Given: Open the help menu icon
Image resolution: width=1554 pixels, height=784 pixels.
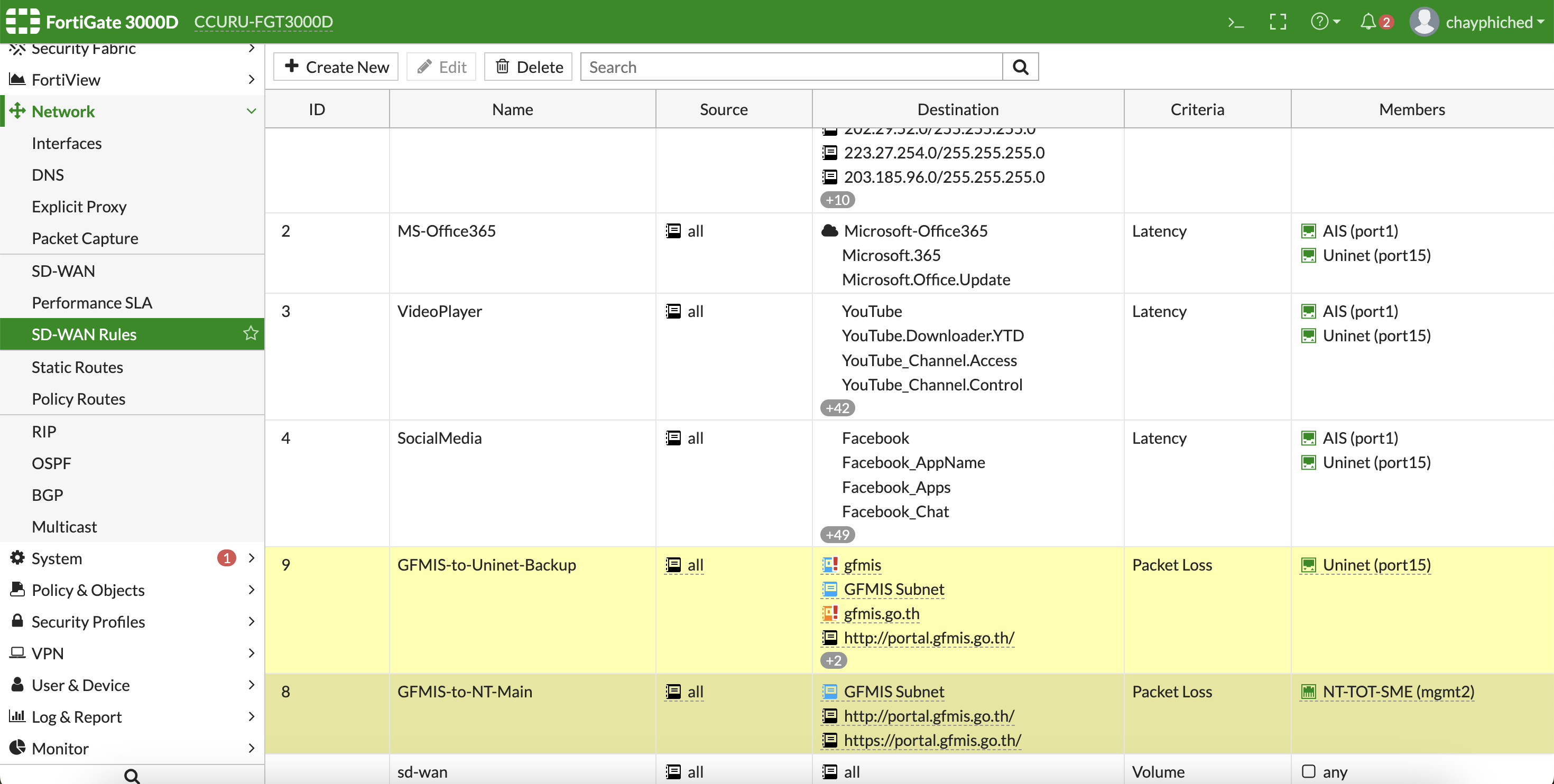Looking at the screenshot, I should tap(1325, 22).
